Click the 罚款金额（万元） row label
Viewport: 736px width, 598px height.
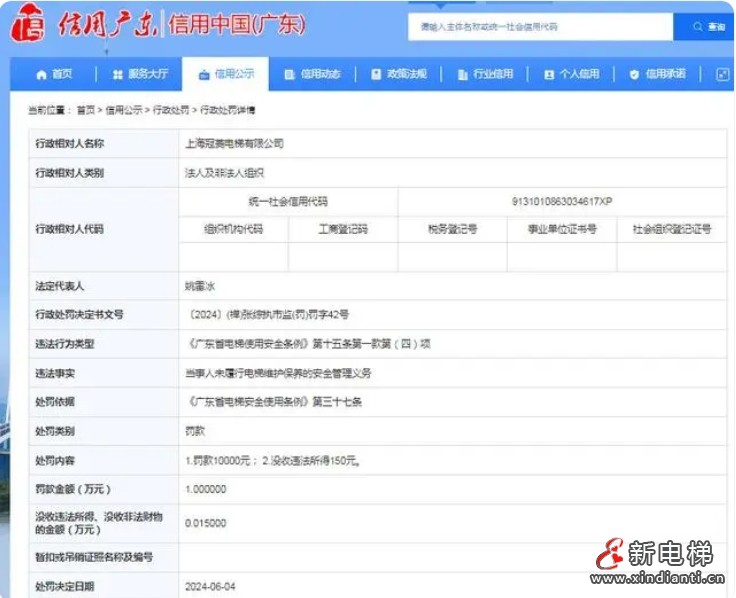pyautogui.click(x=73, y=490)
